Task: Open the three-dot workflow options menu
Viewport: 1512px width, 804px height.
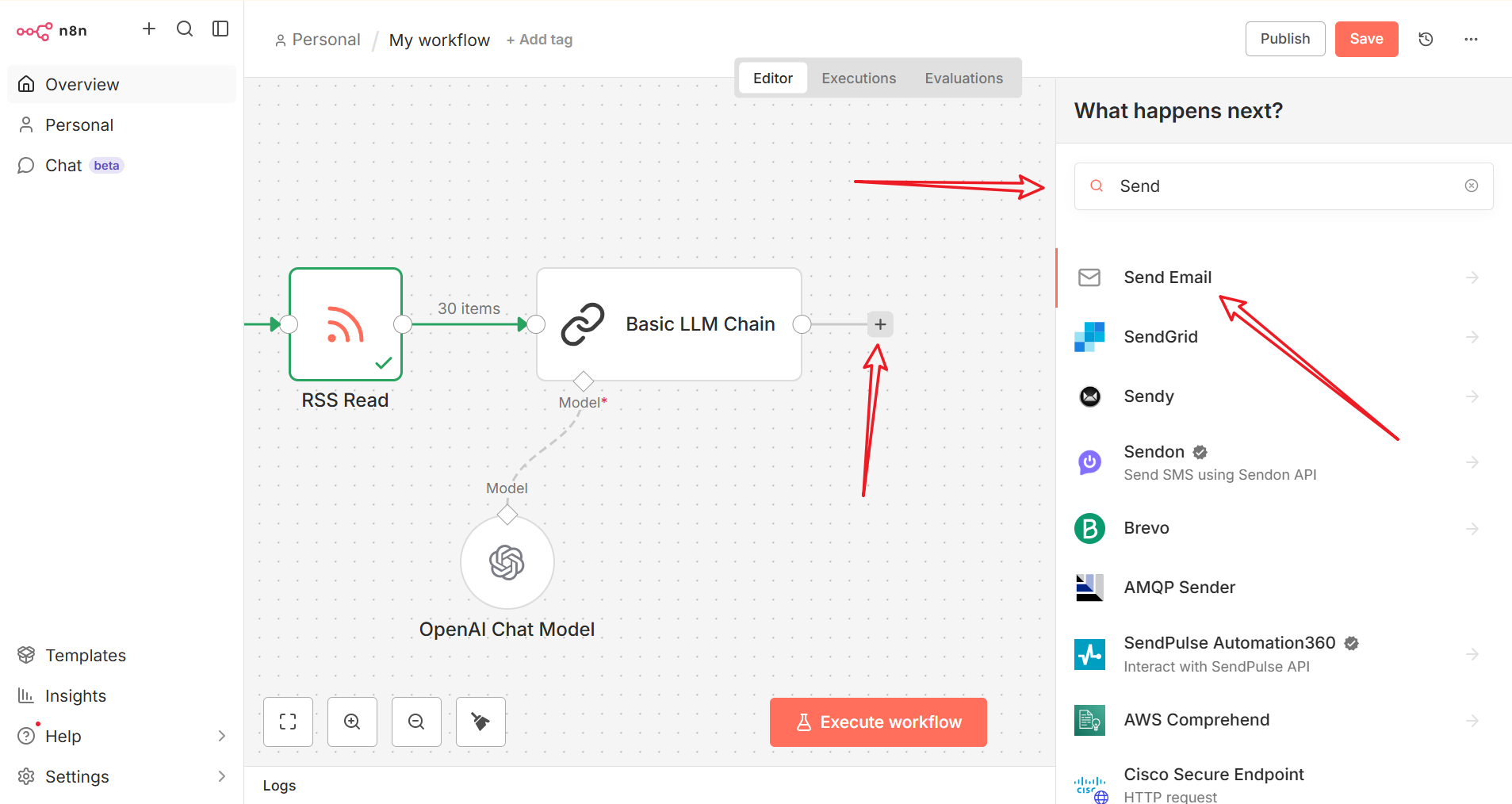Action: coord(1471,39)
